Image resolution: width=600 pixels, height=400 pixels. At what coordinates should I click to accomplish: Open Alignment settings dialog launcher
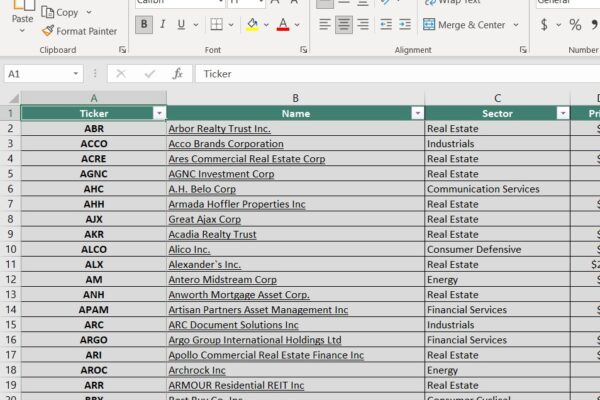pyautogui.click(x=523, y=50)
